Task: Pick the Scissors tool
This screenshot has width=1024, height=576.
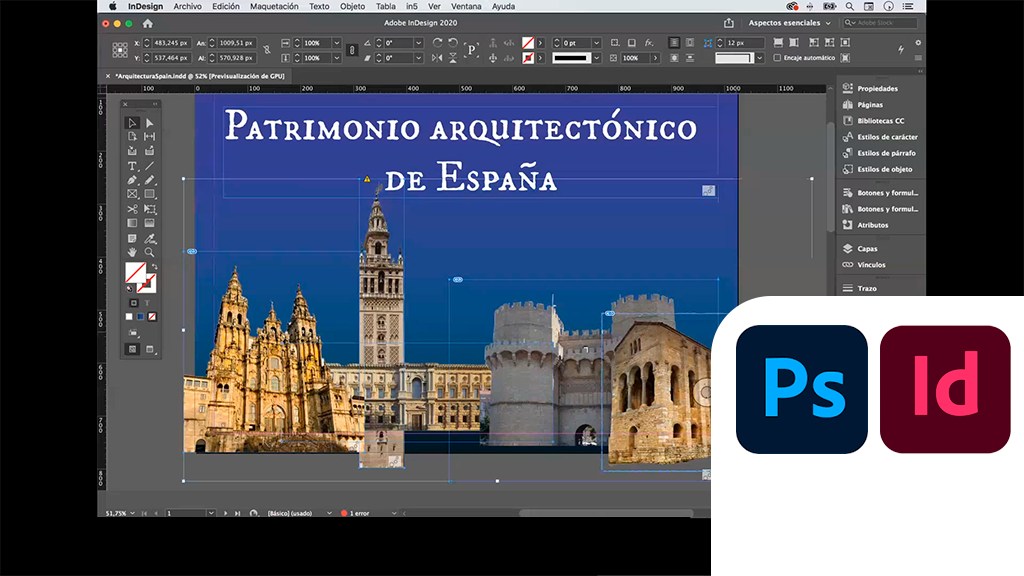Action: coord(132,209)
